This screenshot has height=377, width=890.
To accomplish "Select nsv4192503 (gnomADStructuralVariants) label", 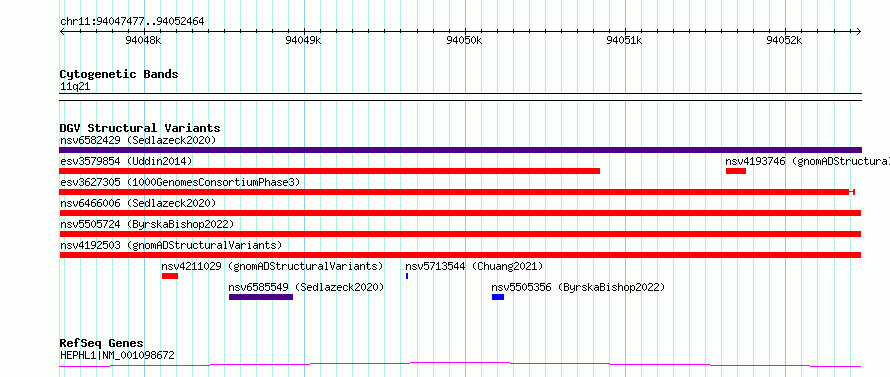I will 171,245.
